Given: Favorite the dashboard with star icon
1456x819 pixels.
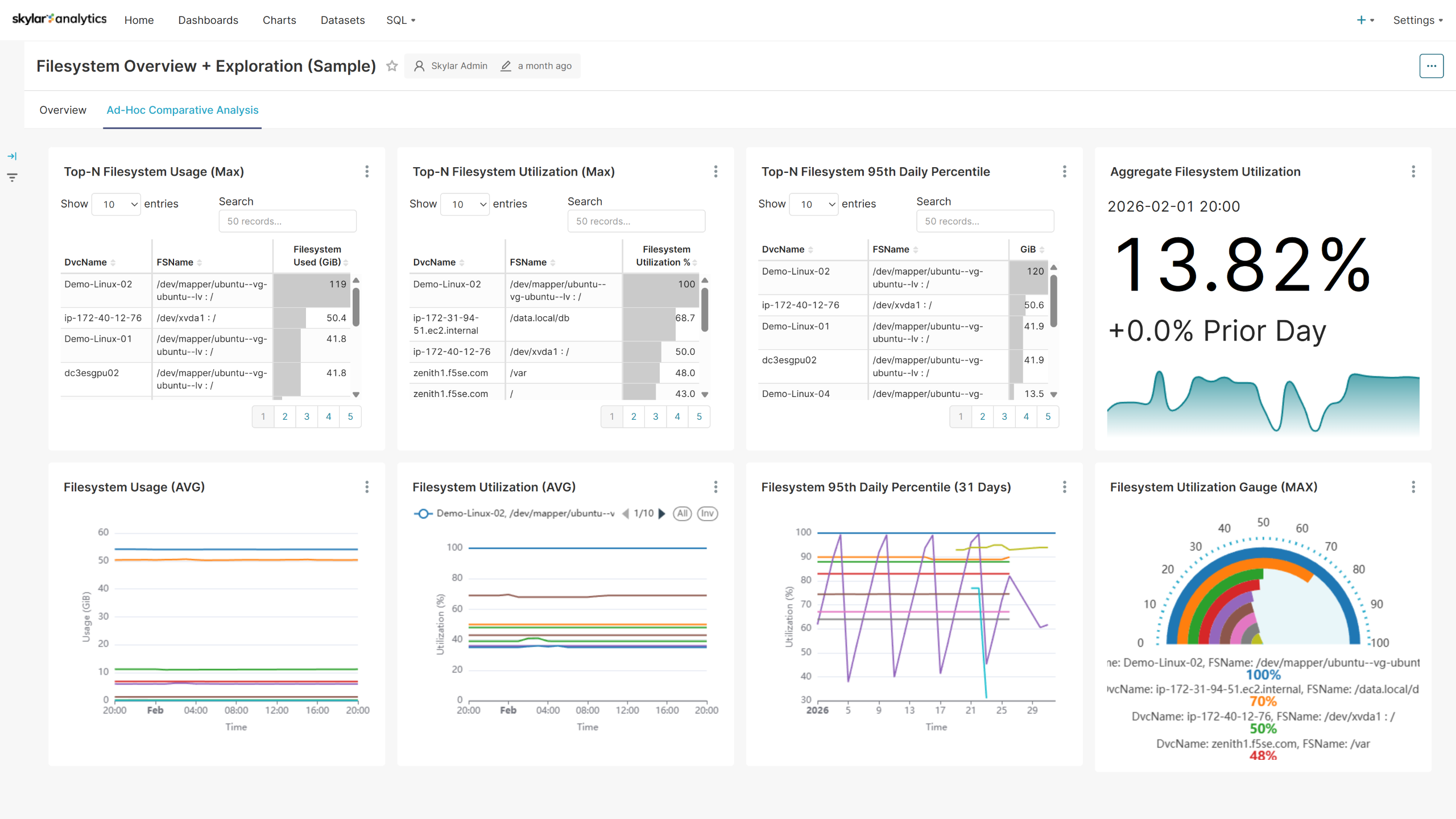Looking at the screenshot, I should [x=392, y=66].
